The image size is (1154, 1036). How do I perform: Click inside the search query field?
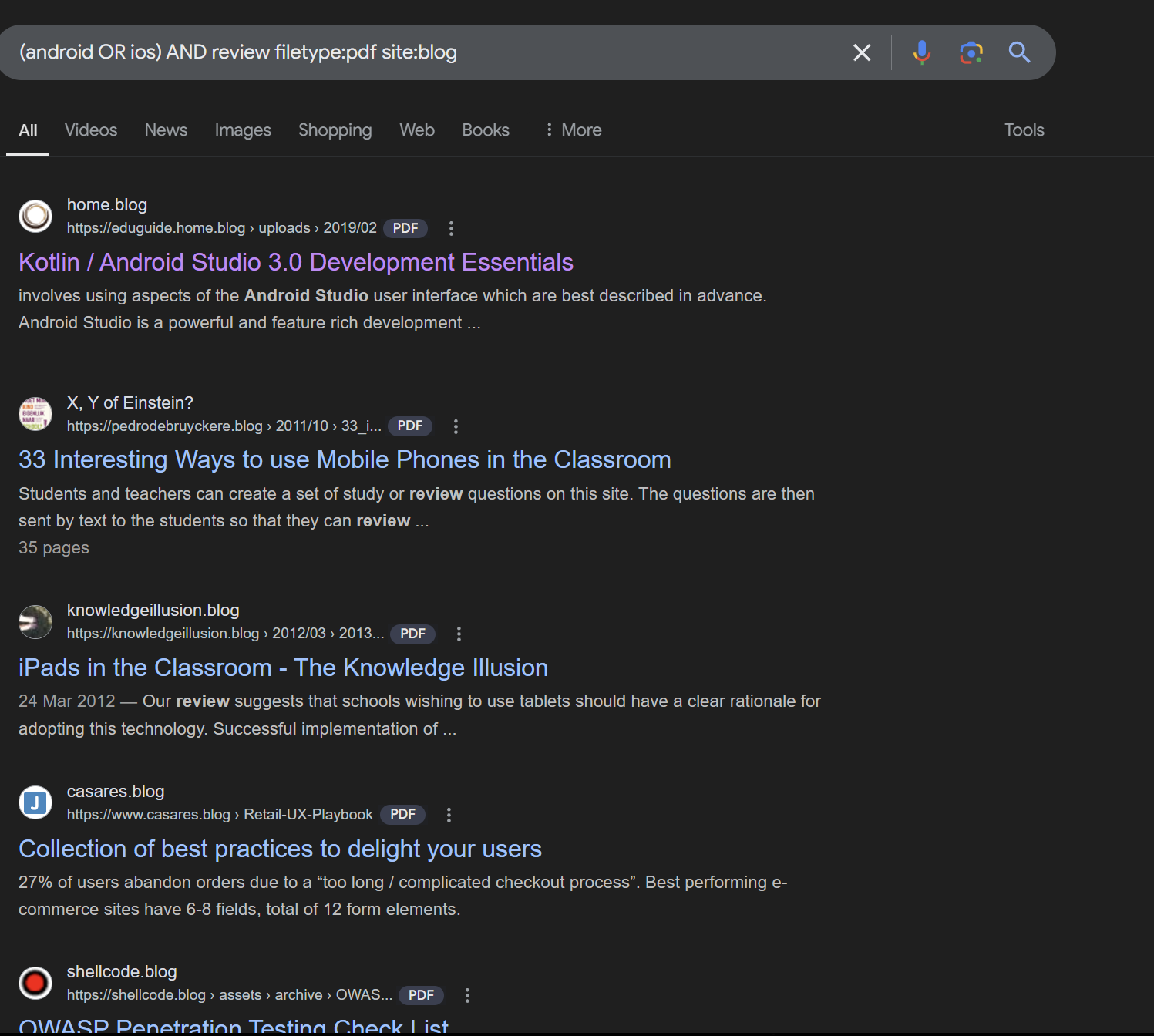[x=424, y=52]
